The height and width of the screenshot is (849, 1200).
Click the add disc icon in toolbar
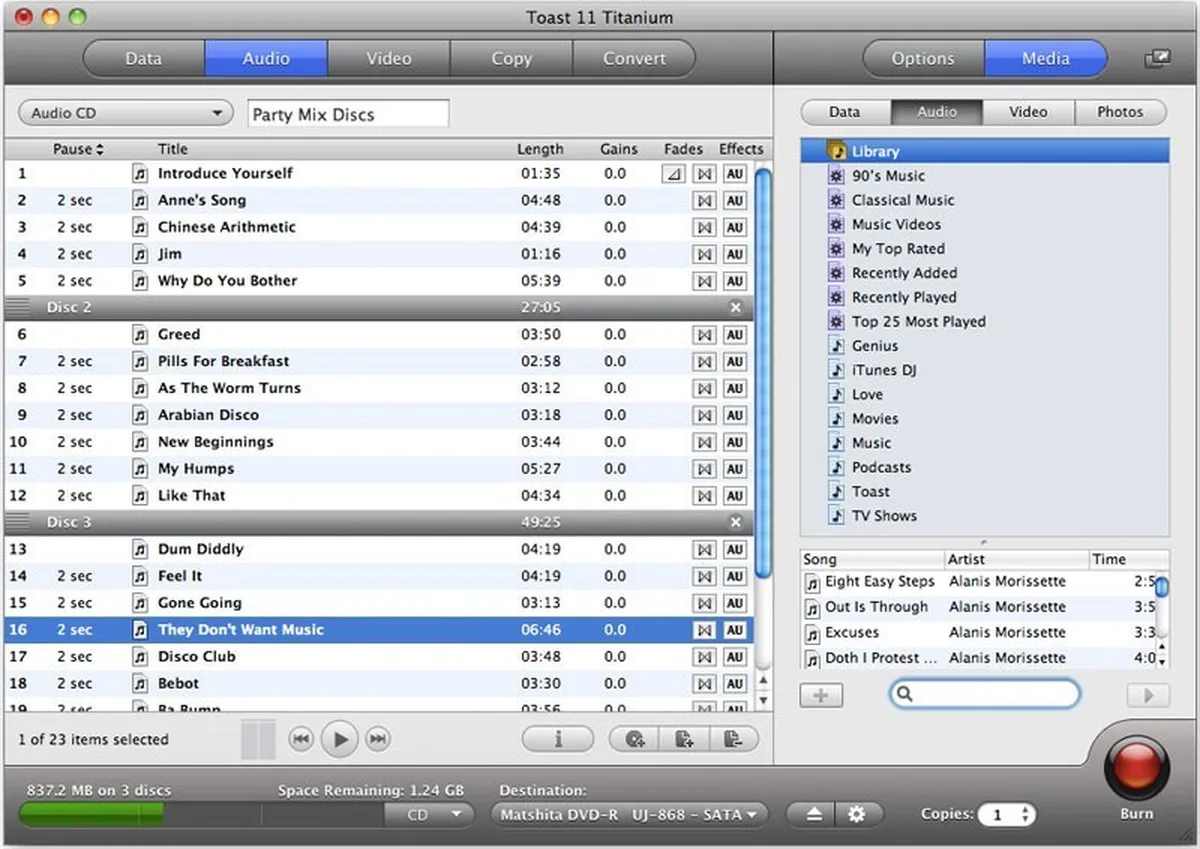(x=634, y=739)
